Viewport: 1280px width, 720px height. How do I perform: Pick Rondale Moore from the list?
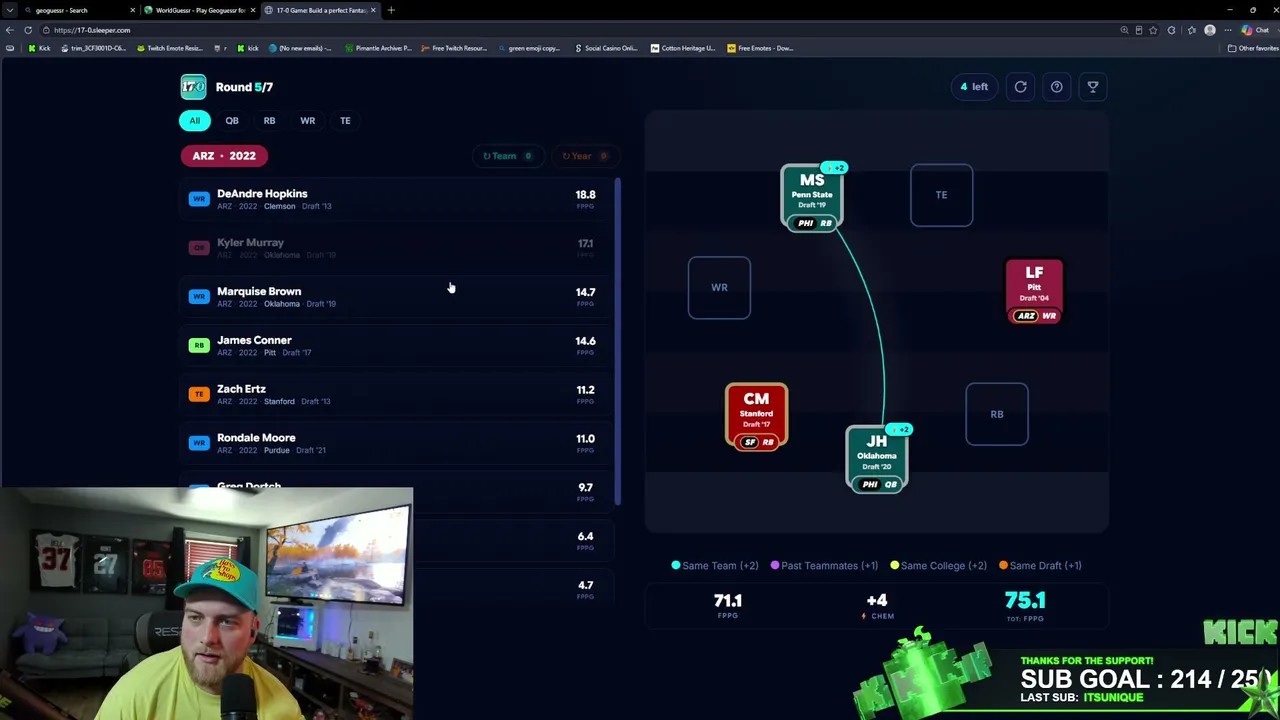point(397,444)
